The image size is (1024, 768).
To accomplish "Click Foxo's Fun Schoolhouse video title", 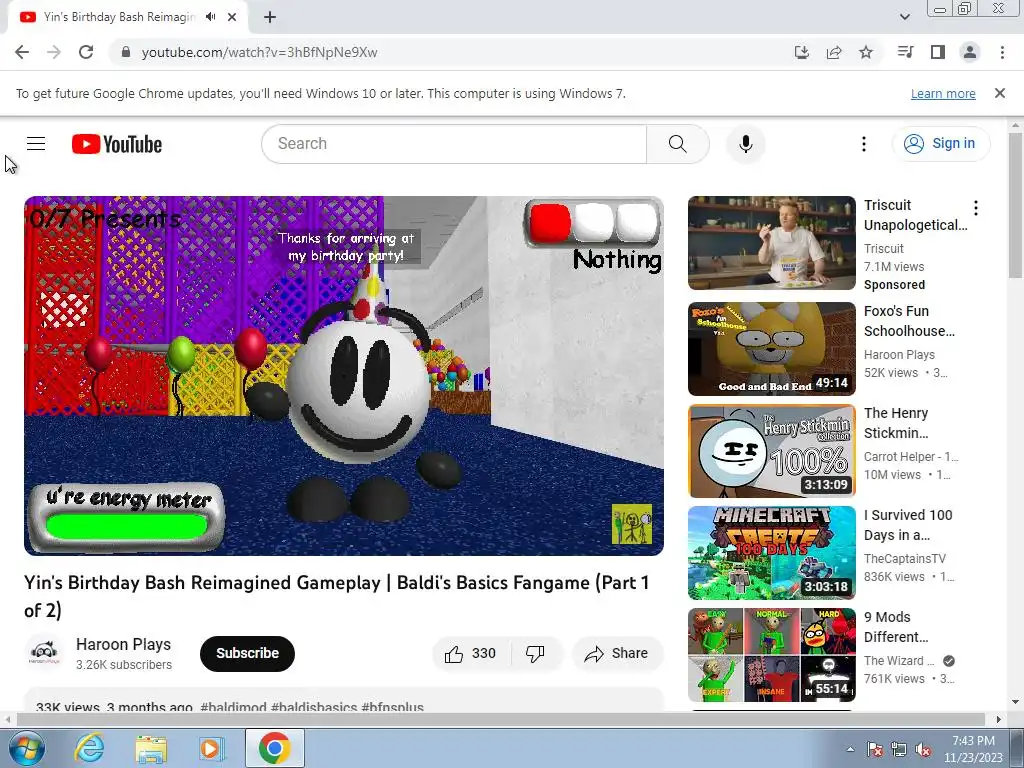I will [909, 321].
